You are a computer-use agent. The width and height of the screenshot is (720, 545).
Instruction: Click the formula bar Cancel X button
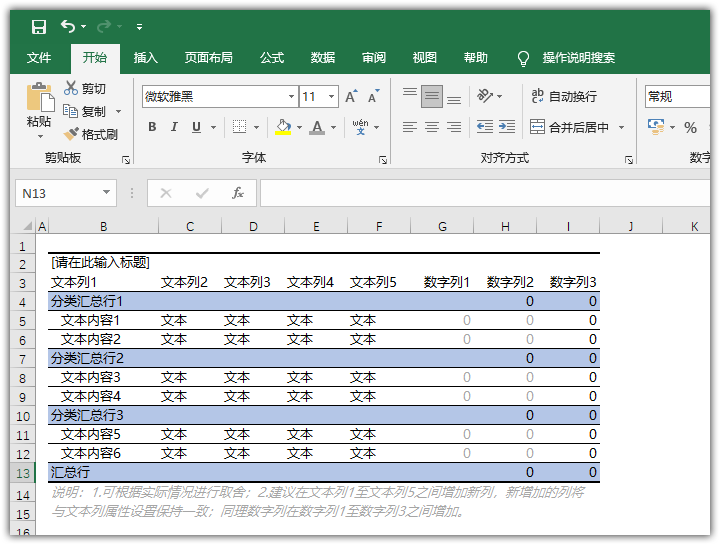(x=166, y=193)
